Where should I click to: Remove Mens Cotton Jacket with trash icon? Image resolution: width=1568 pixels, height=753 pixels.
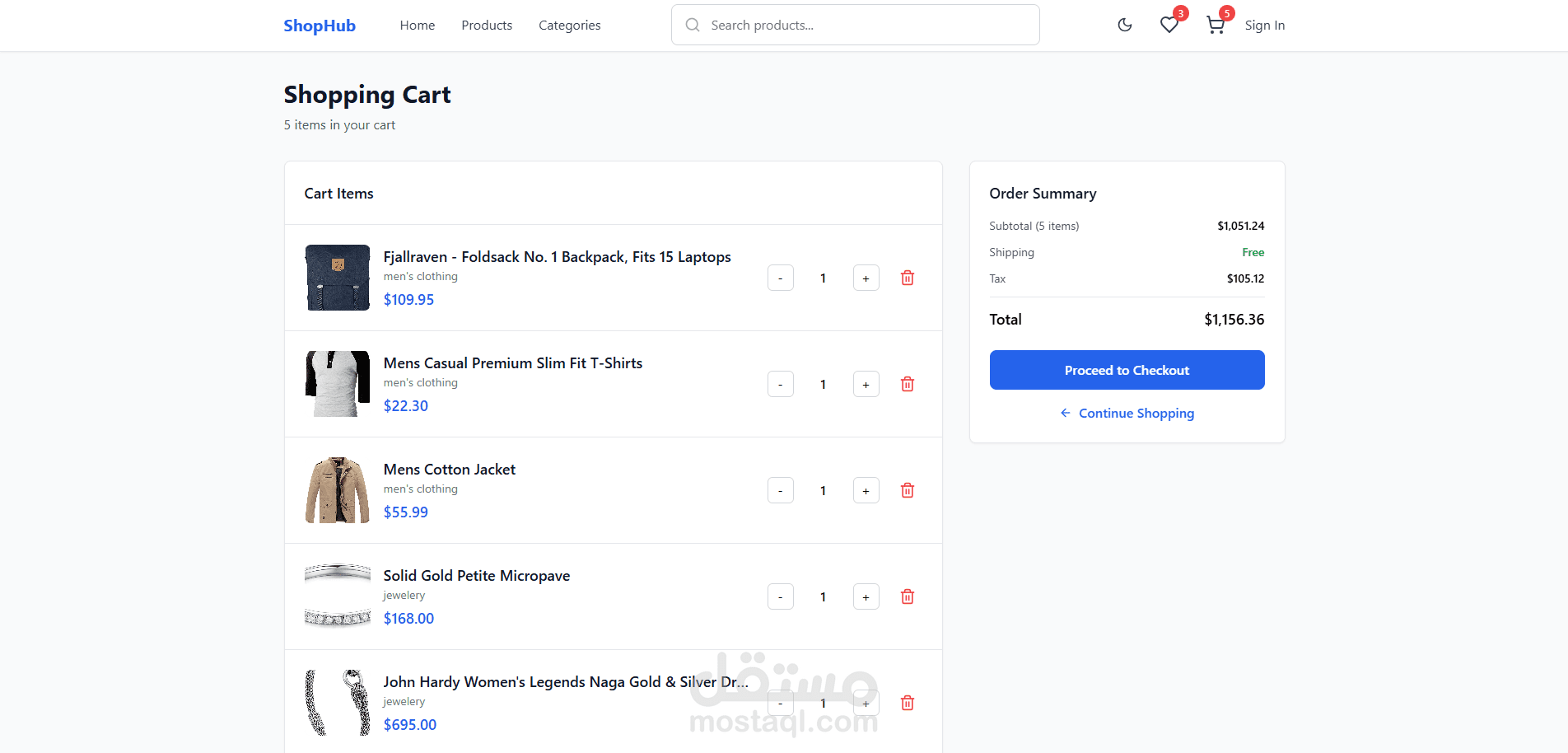click(908, 490)
